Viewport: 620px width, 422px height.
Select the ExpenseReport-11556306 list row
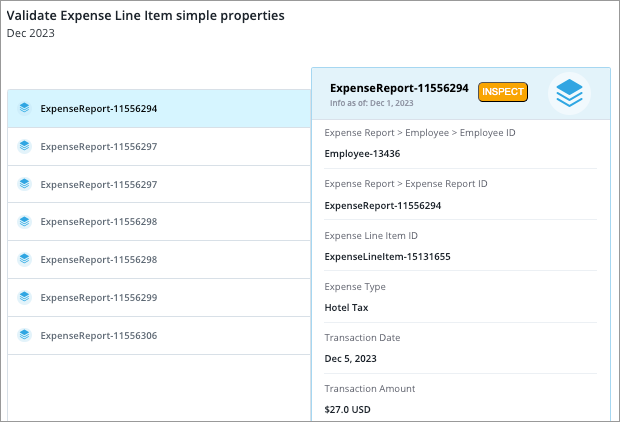[x=159, y=335]
